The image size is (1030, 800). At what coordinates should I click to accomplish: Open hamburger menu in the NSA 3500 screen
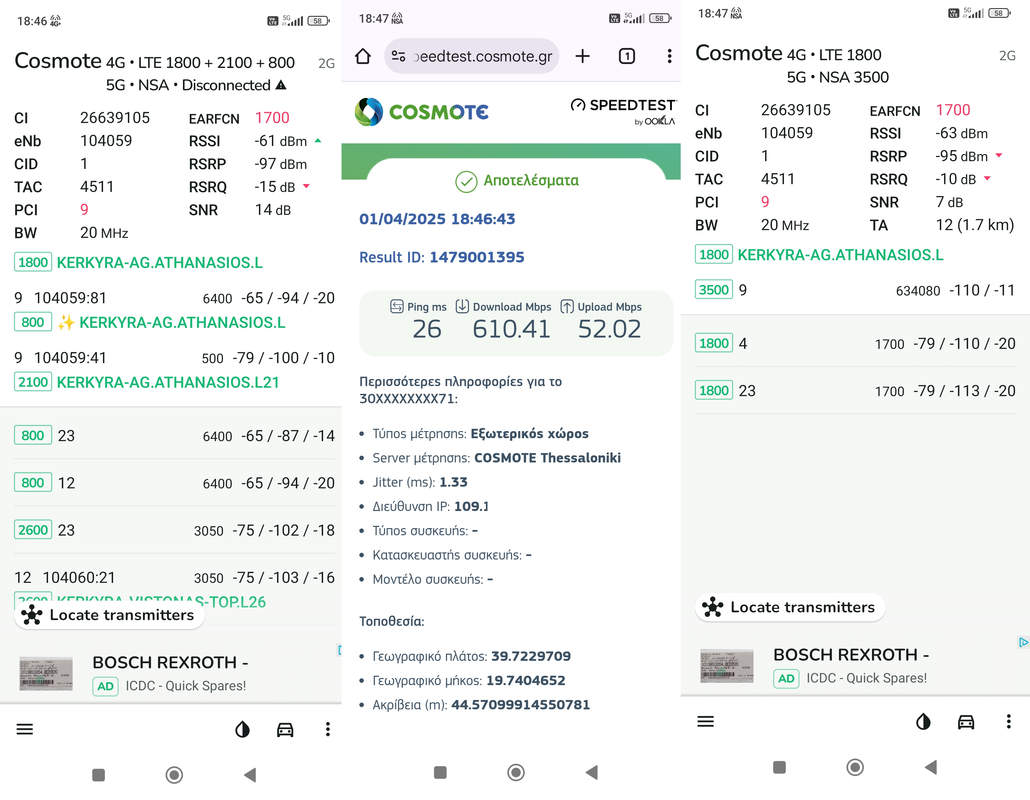click(705, 722)
